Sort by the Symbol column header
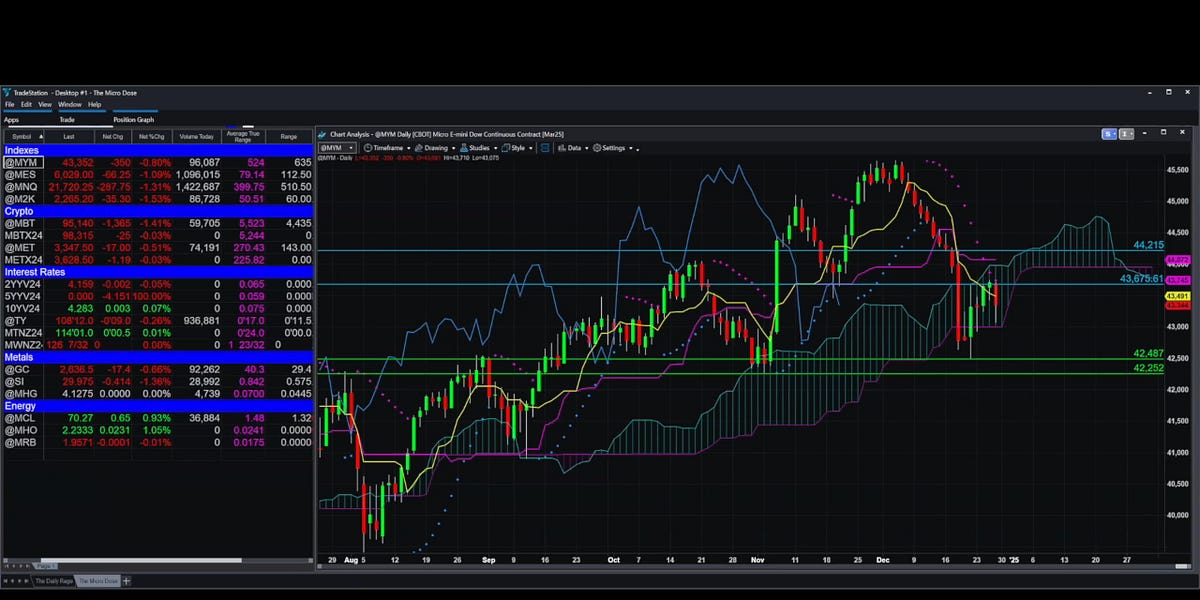 [x=24, y=136]
